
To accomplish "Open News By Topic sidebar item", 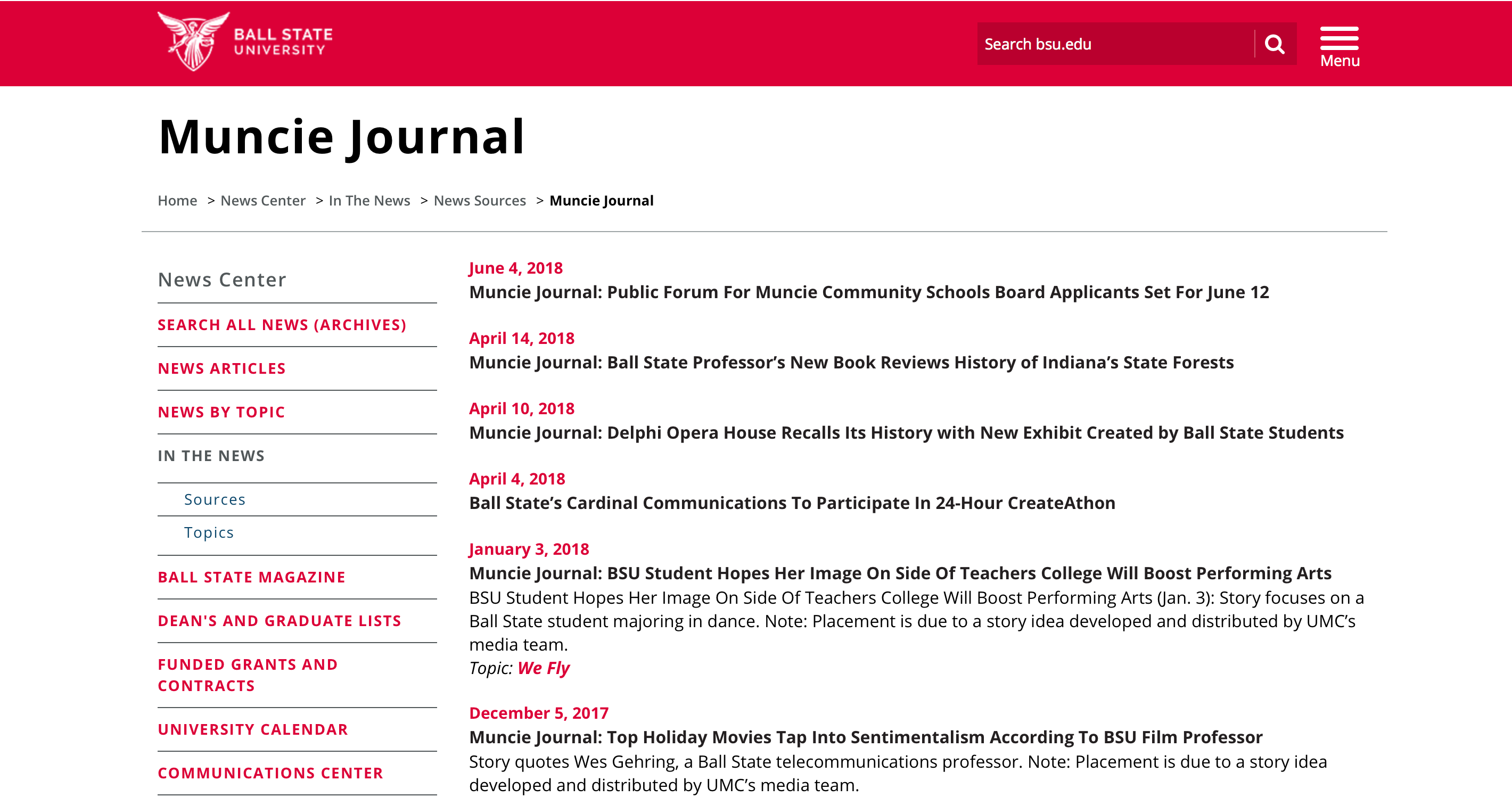I will pos(221,412).
